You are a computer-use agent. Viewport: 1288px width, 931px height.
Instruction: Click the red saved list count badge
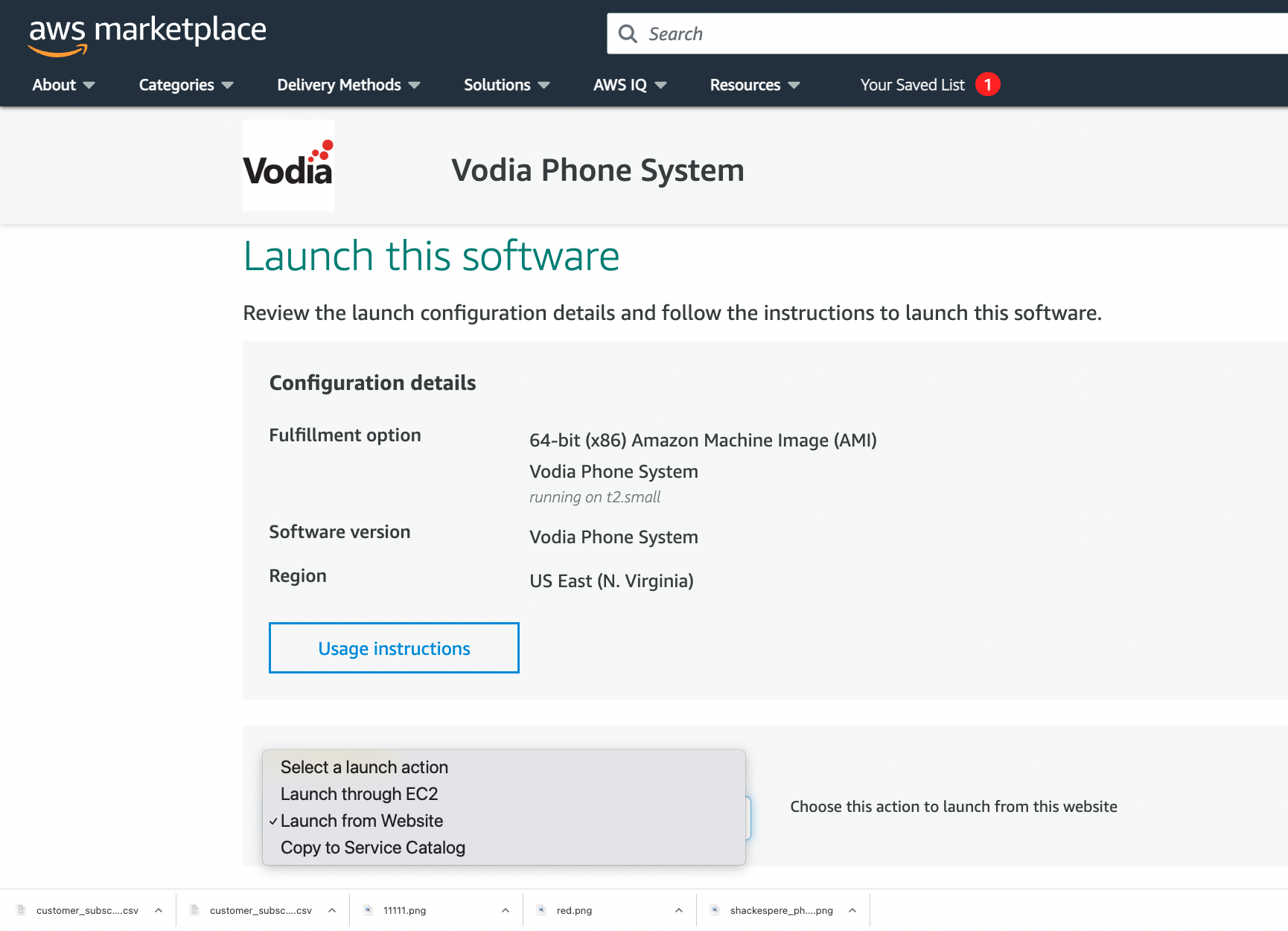(988, 84)
